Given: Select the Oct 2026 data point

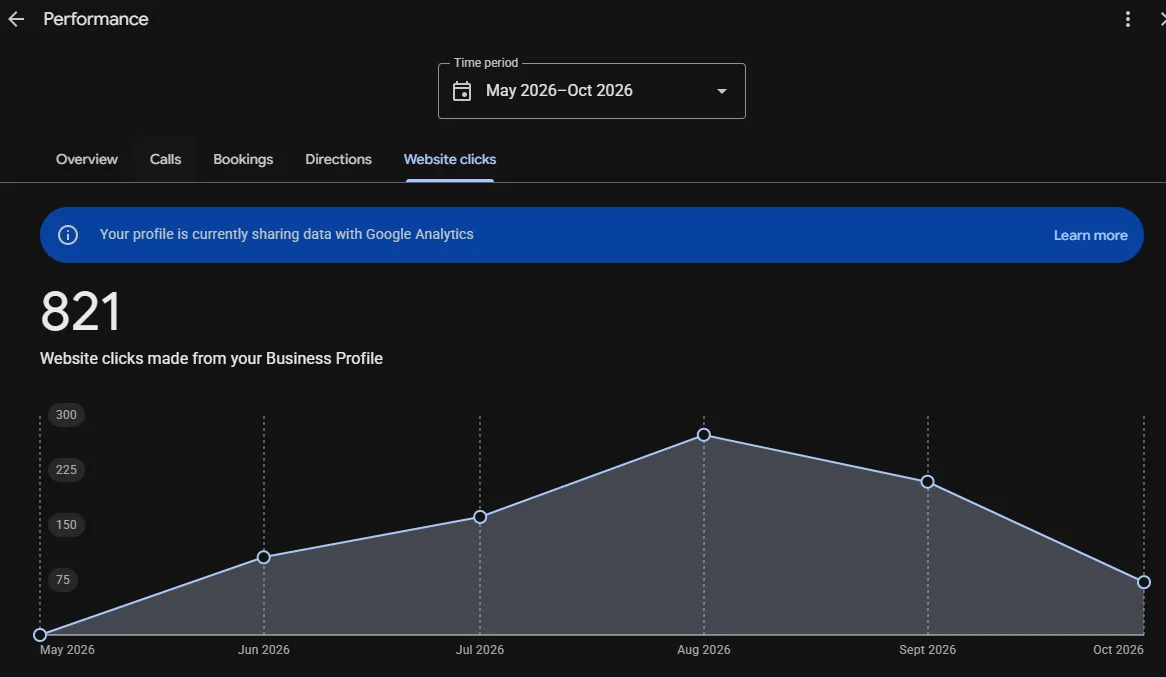Looking at the screenshot, I should (1144, 582).
